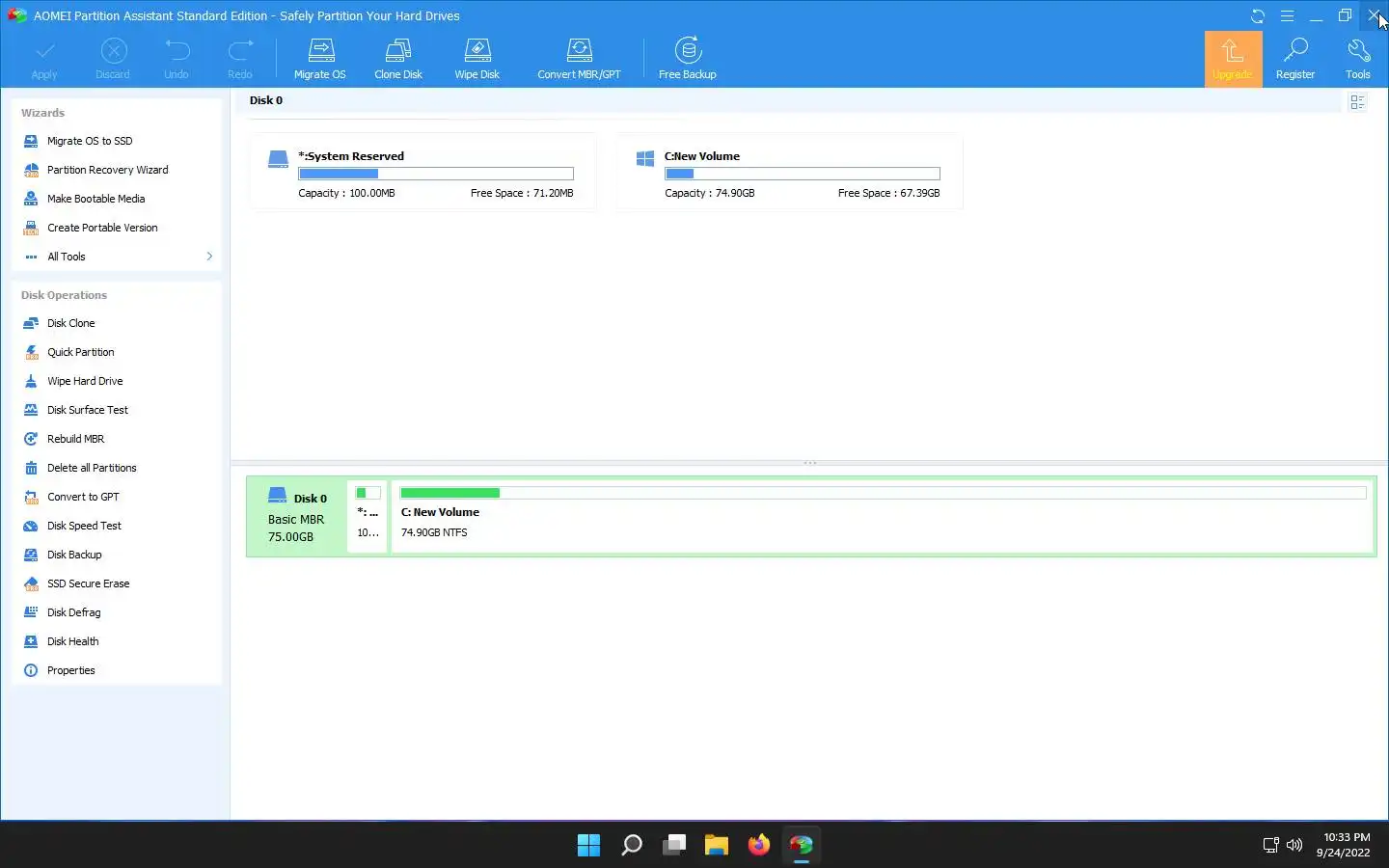This screenshot has height=868, width=1389.
Task: Click the refresh icon in the title bar
Action: [1258, 15]
